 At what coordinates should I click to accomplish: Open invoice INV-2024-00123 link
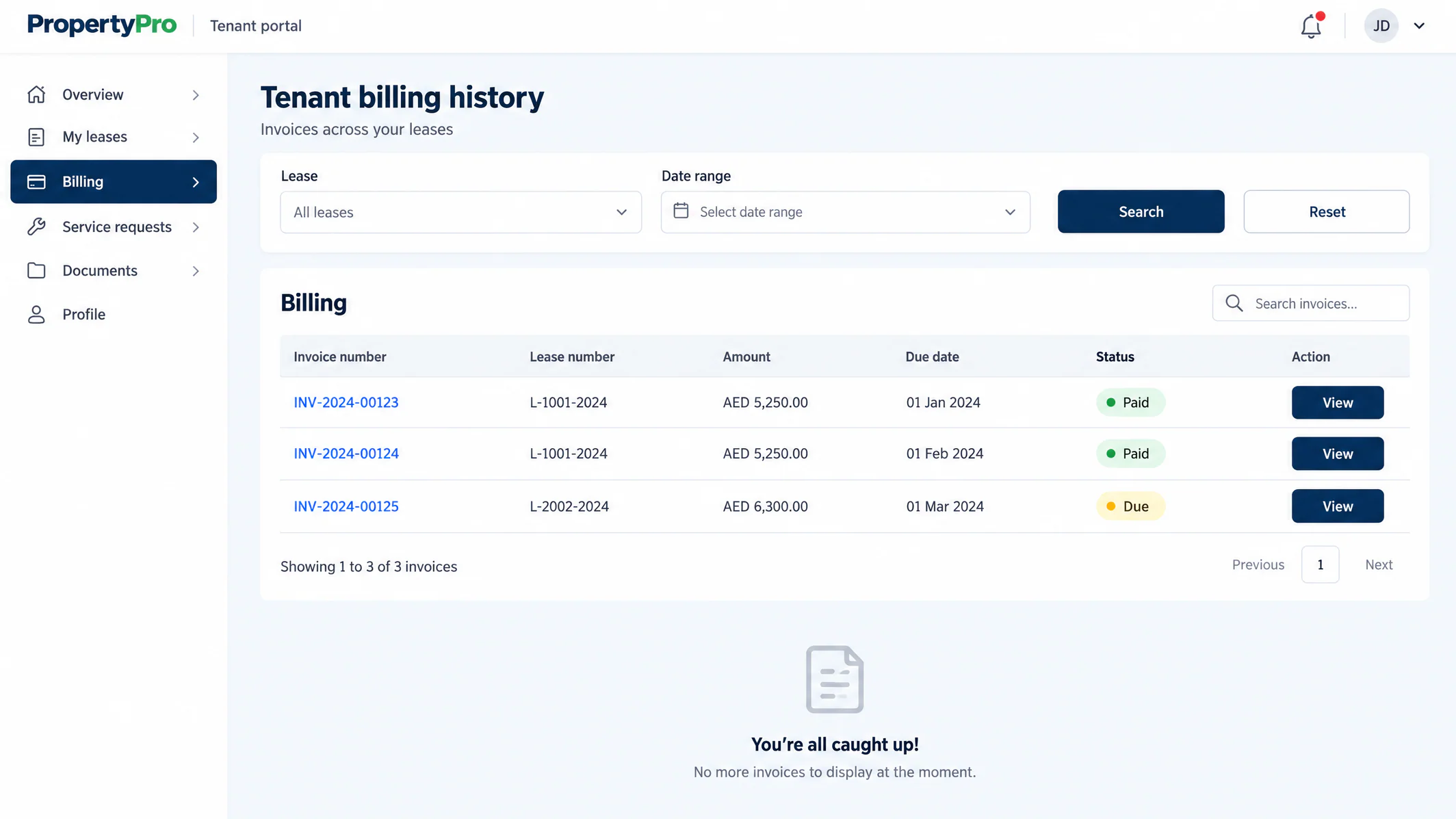(x=346, y=402)
